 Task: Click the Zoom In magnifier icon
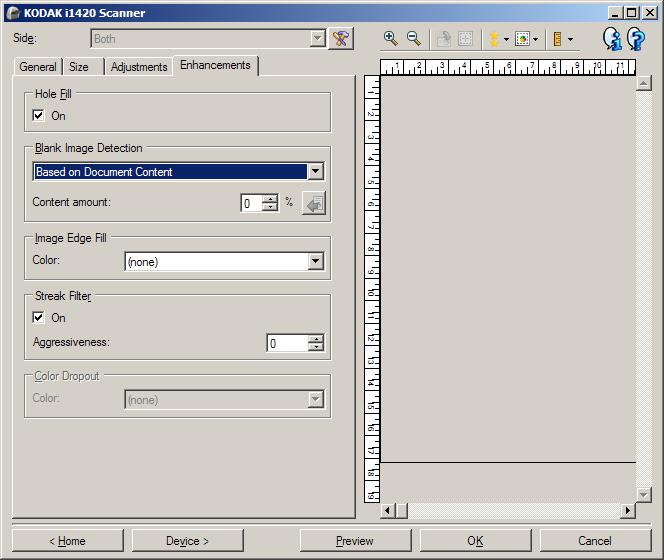pos(390,39)
